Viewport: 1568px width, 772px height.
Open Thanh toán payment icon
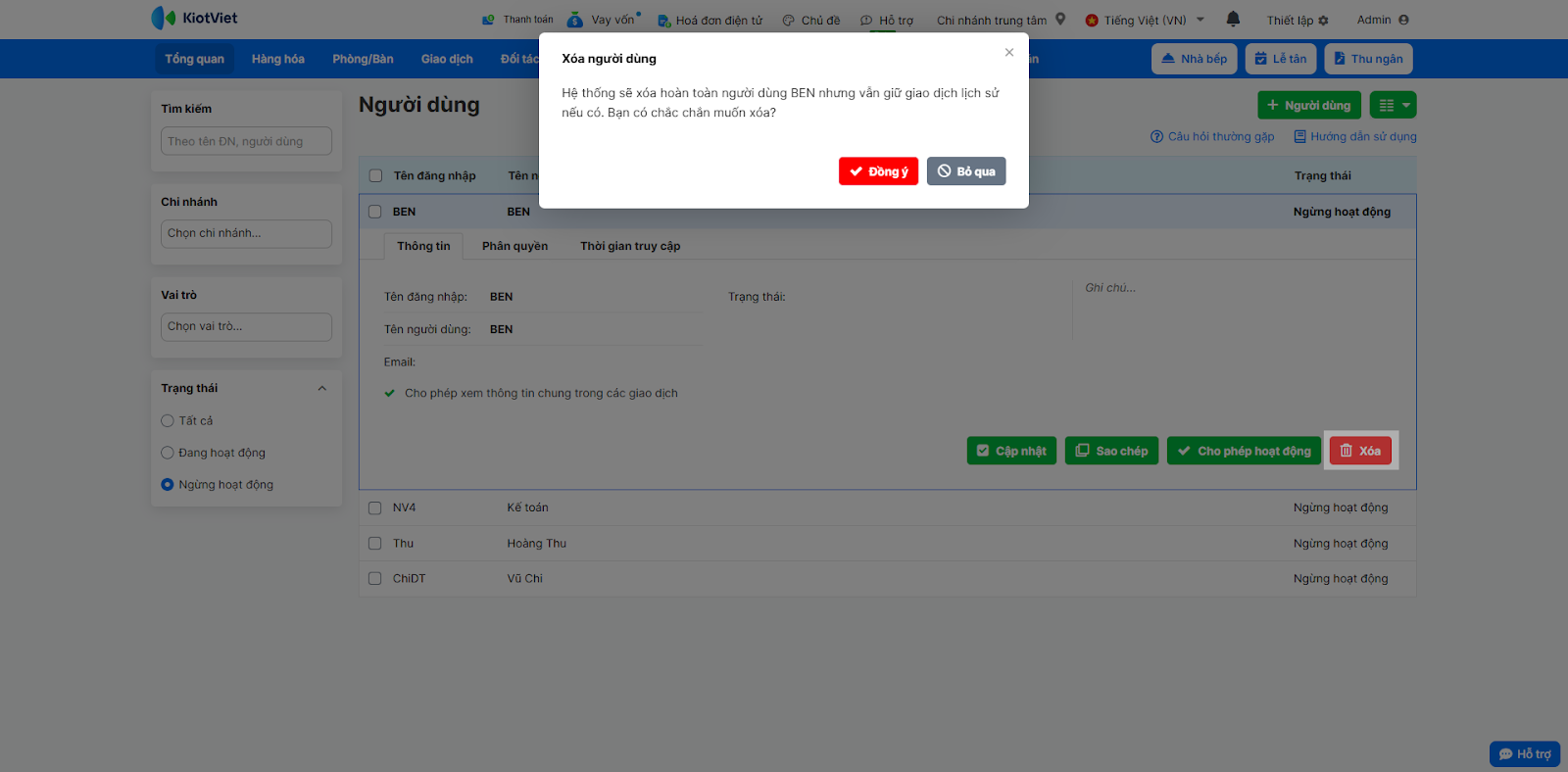489,20
